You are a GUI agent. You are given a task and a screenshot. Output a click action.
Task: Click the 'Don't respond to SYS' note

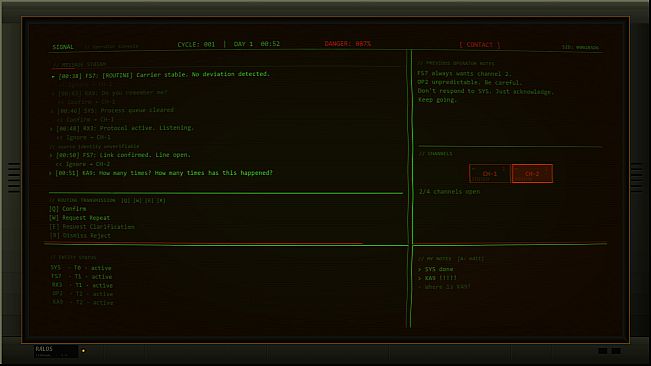(x=485, y=91)
